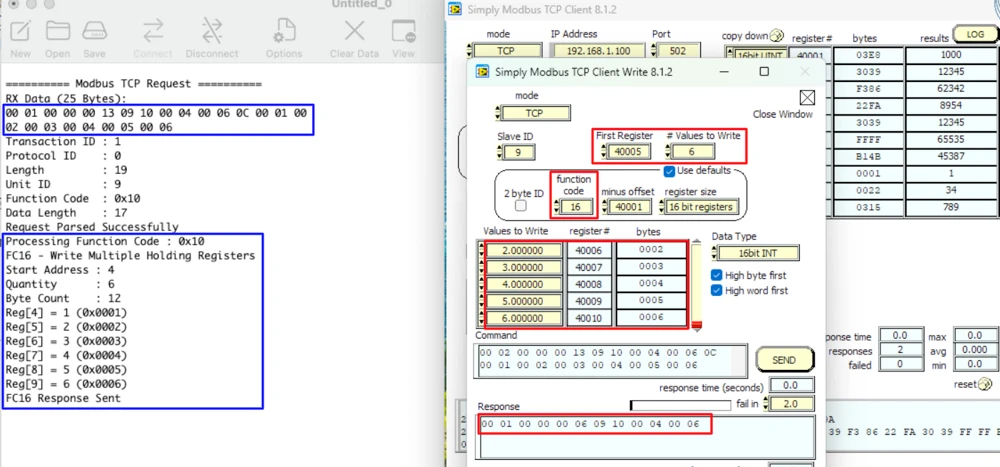Click the Response hex text box
This screenshot has width=1000, height=467.
coord(645,437)
